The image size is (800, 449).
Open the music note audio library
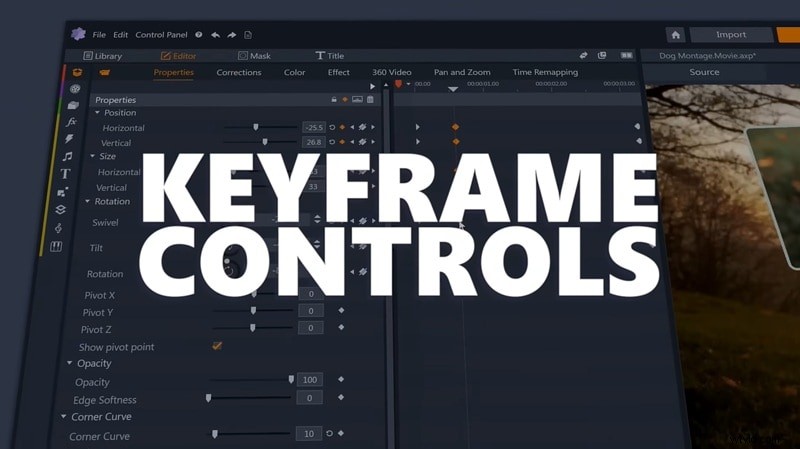[68, 157]
